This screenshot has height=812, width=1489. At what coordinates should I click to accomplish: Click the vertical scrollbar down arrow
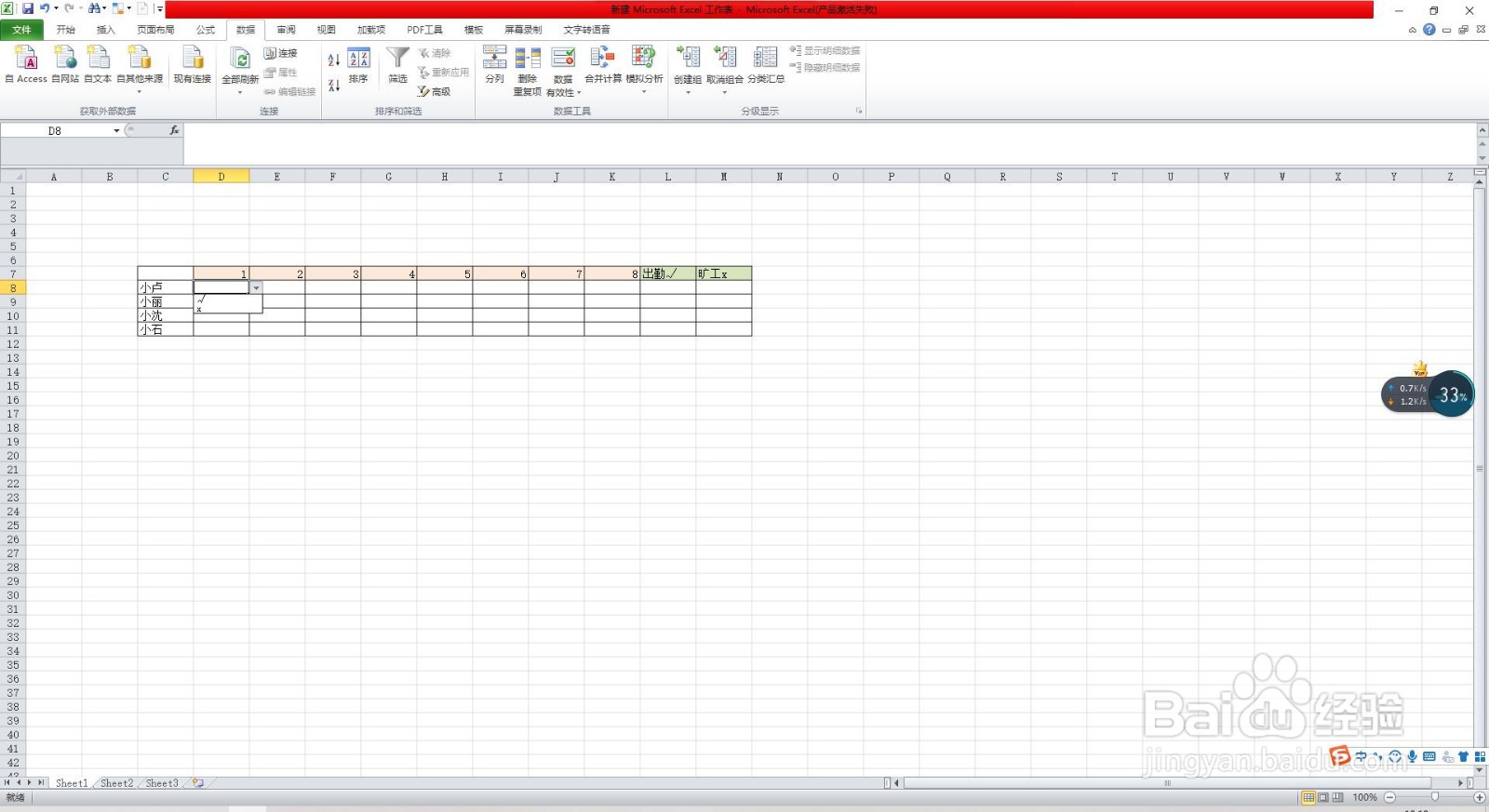1480,769
